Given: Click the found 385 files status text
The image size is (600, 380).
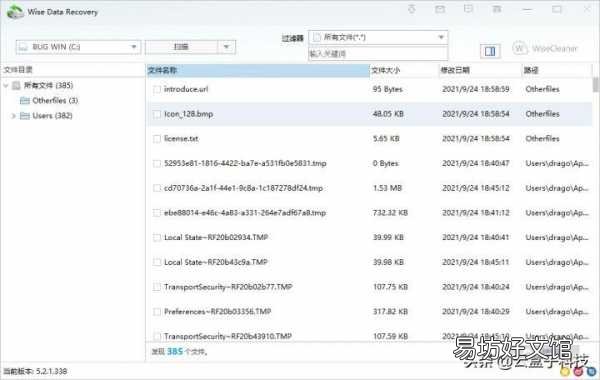Looking at the screenshot, I should coord(179,351).
